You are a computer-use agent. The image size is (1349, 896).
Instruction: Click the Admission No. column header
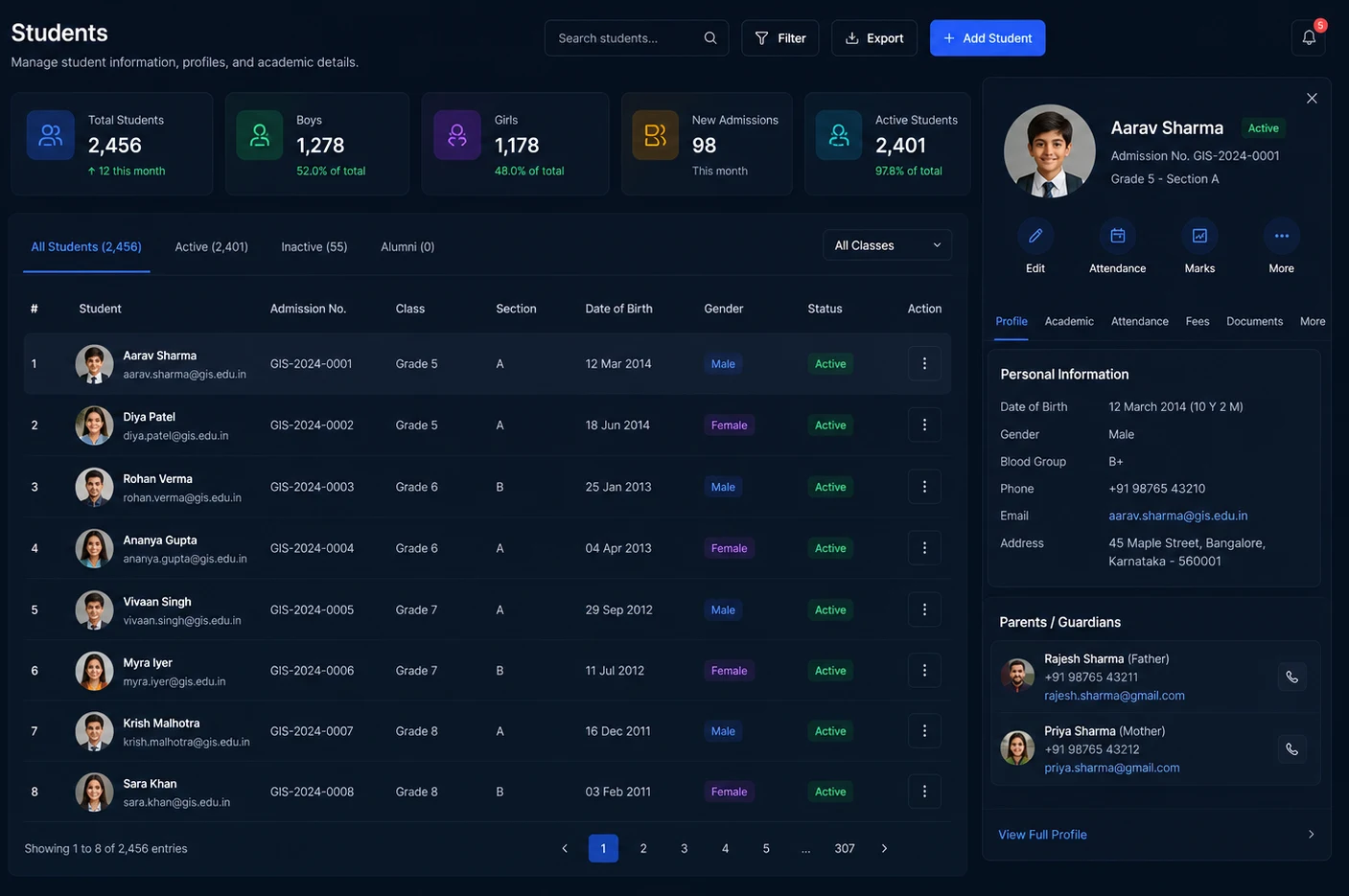(x=308, y=309)
